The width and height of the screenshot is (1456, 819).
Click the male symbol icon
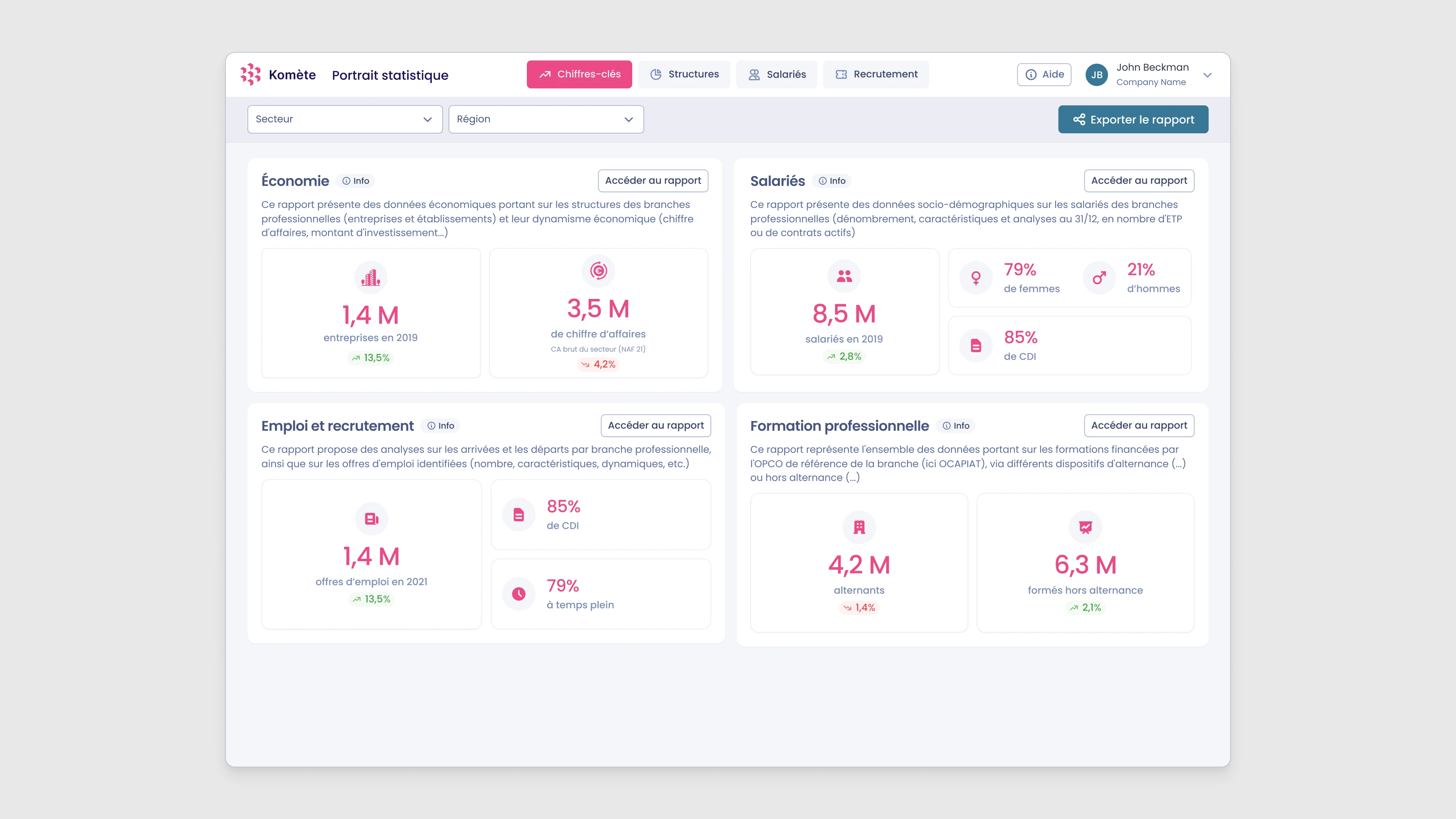[1099, 277]
